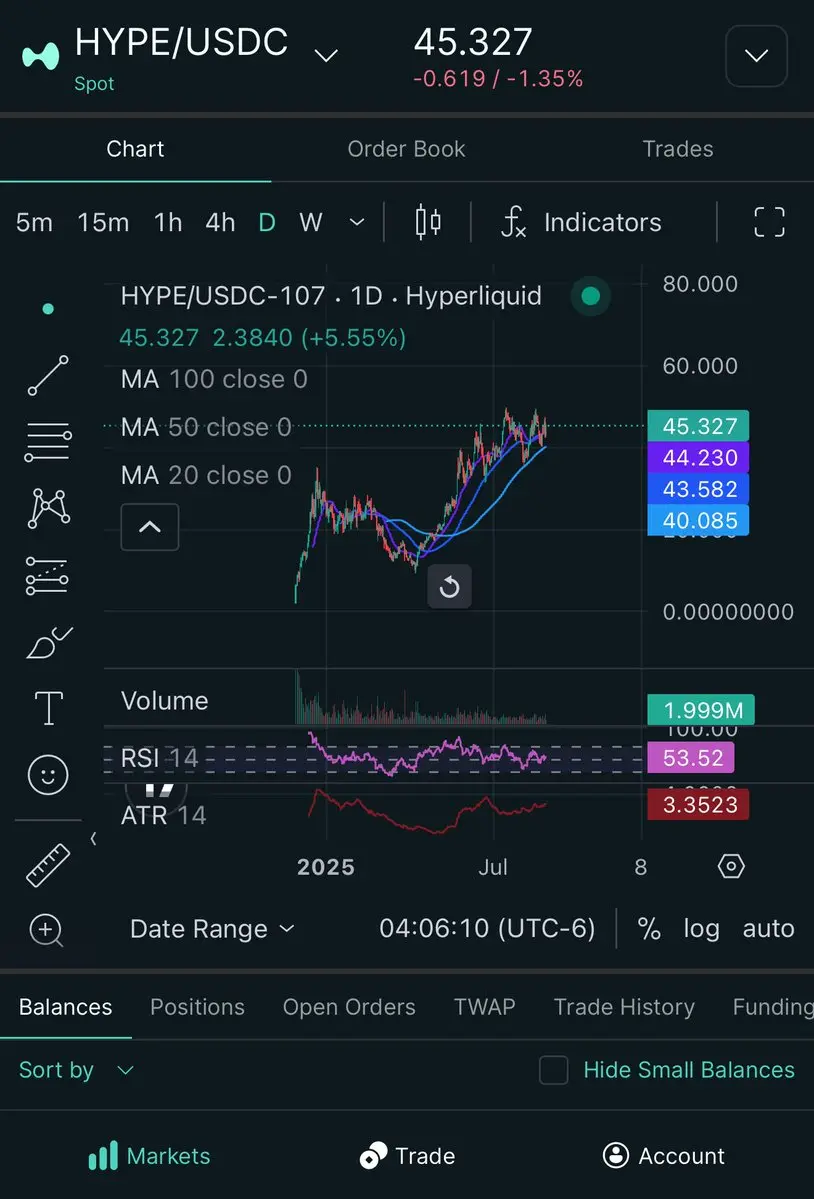This screenshot has width=814, height=1199.
Task: Go to Account in bottom navigation
Action: [663, 1155]
